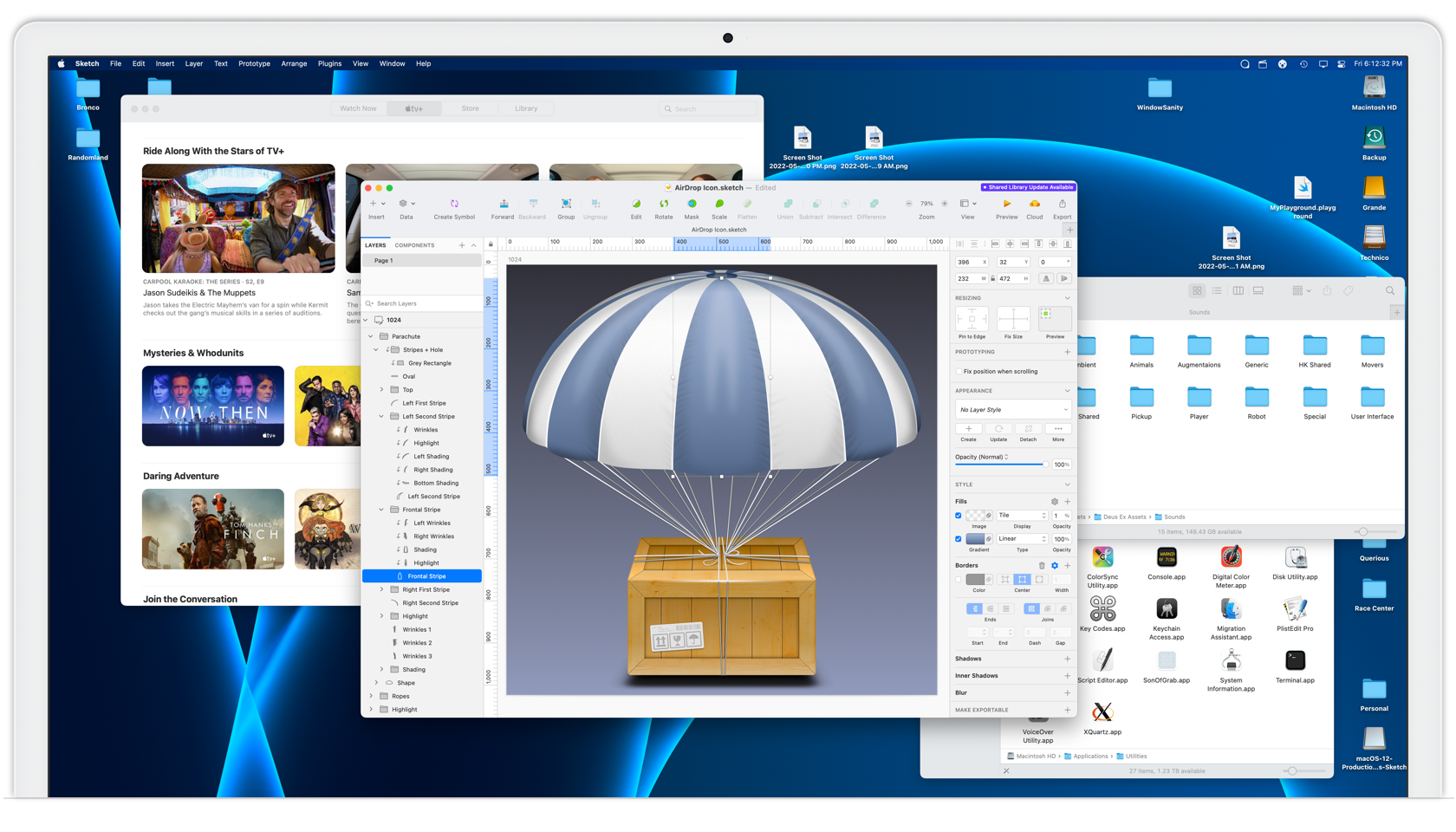Image resolution: width=1456 pixels, height=832 pixels.
Task: Switch to Components tab
Action: 414,245
